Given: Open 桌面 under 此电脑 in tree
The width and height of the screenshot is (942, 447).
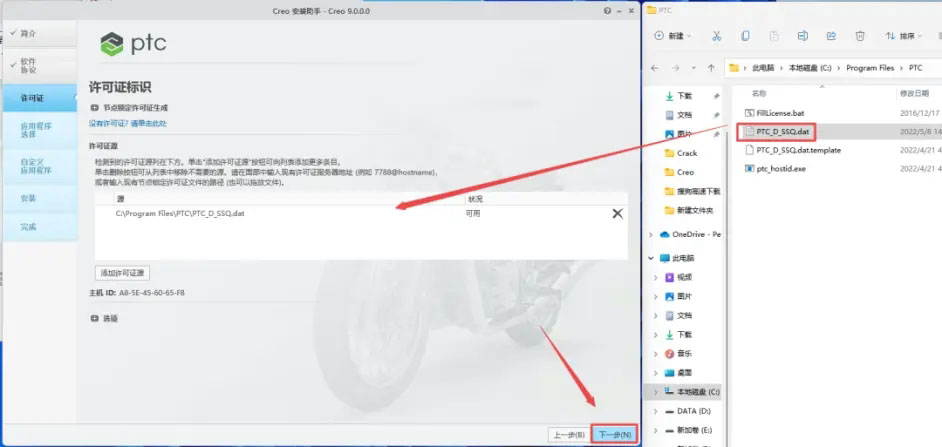Looking at the screenshot, I should [685, 373].
